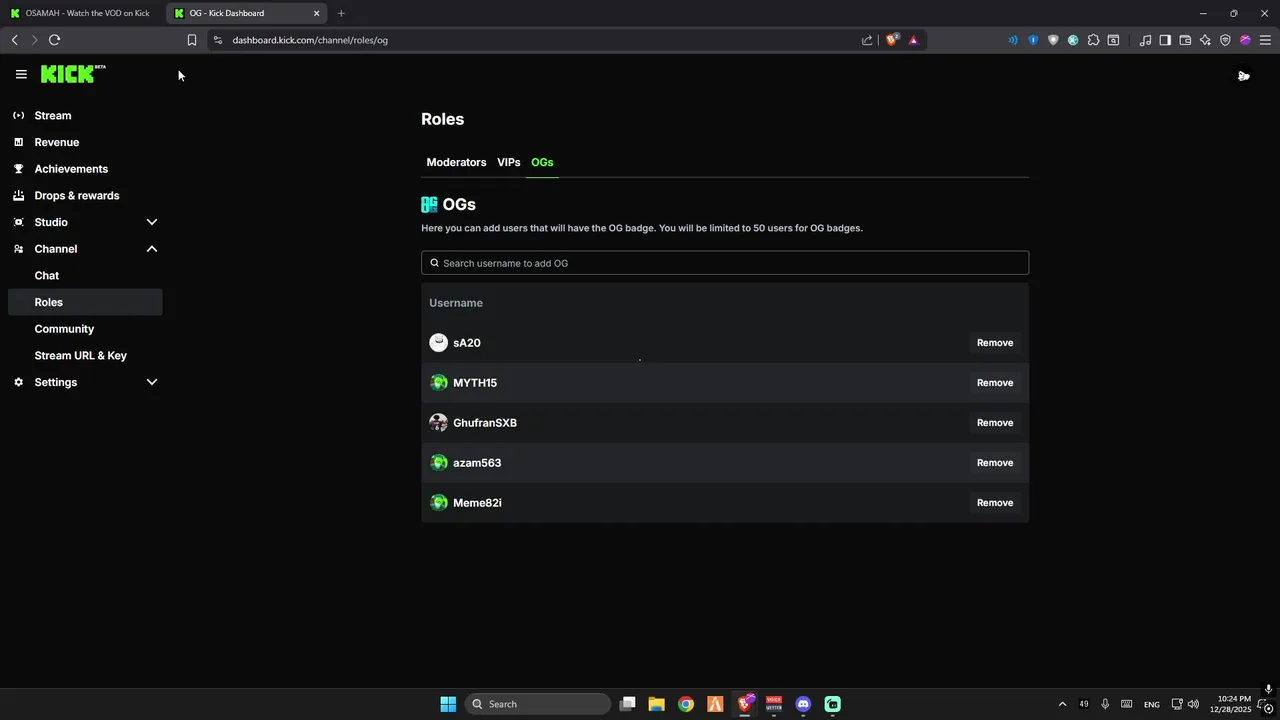Image resolution: width=1280 pixels, height=720 pixels.
Task: Launch Chrome from the taskbar
Action: coord(686,704)
